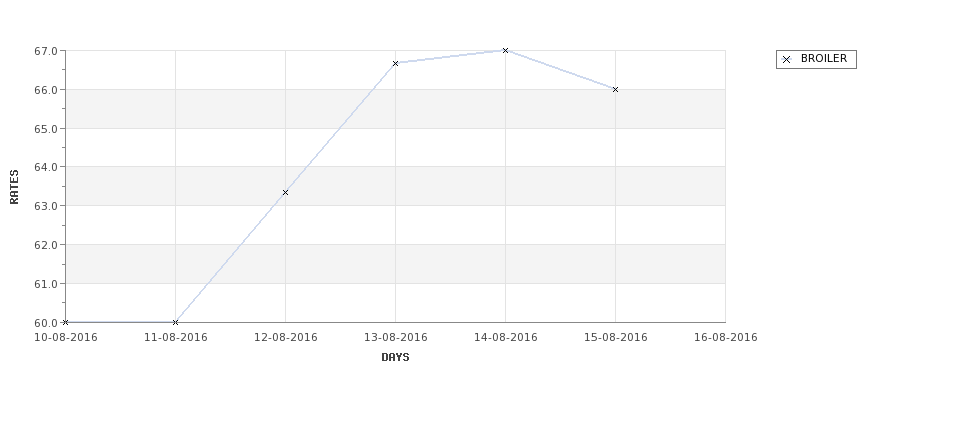Click the cross icon in the legend

(787, 60)
